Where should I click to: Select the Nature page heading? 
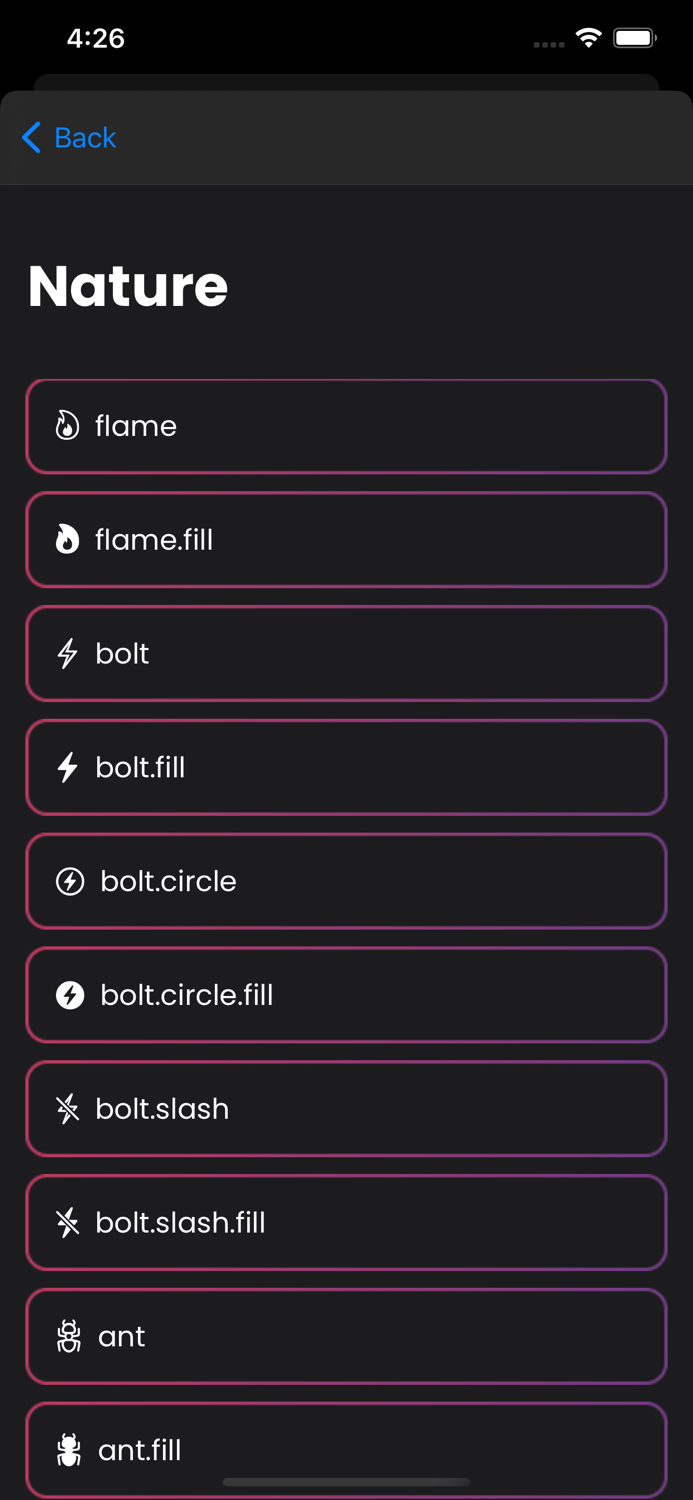127,286
